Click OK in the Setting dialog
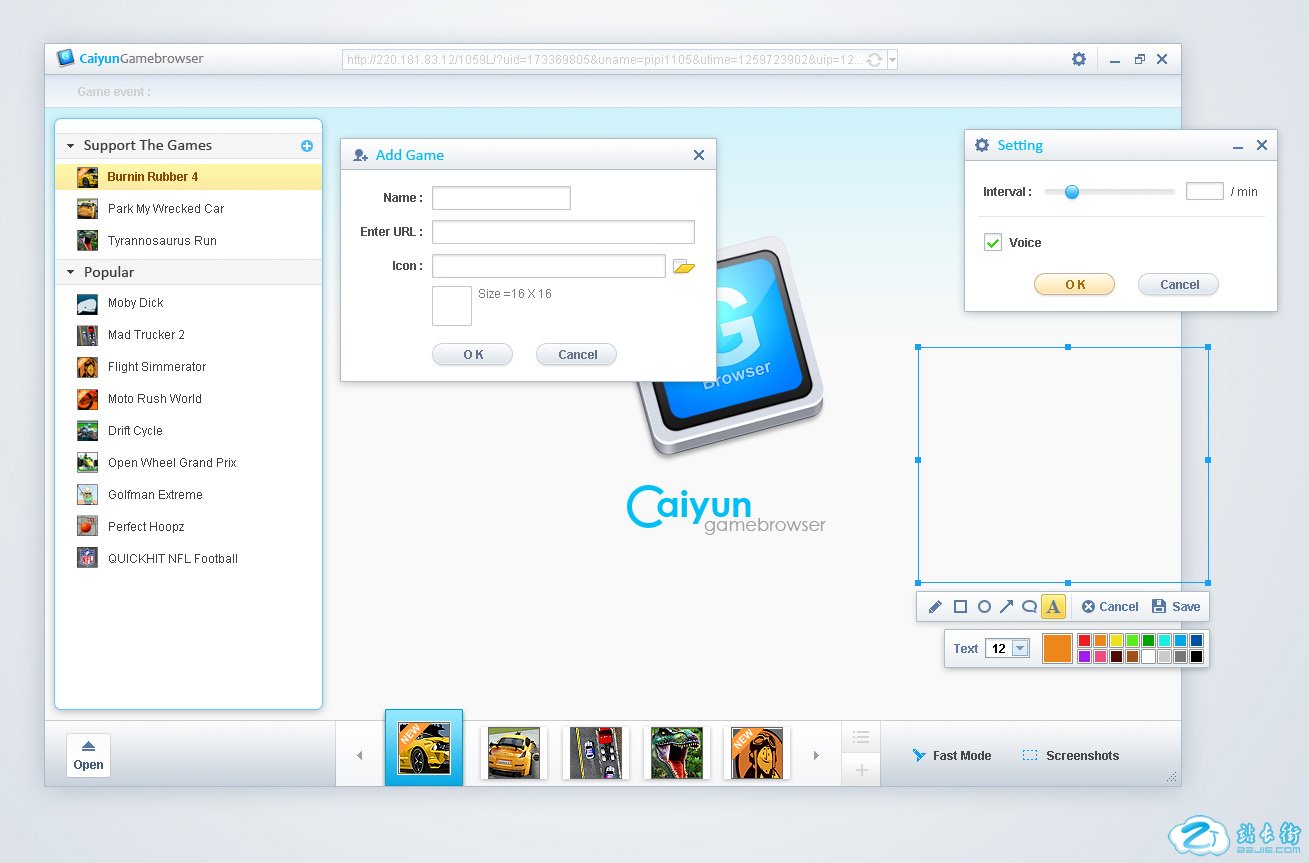Image resolution: width=1309 pixels, height=863 pixels. click(1074, 285)
